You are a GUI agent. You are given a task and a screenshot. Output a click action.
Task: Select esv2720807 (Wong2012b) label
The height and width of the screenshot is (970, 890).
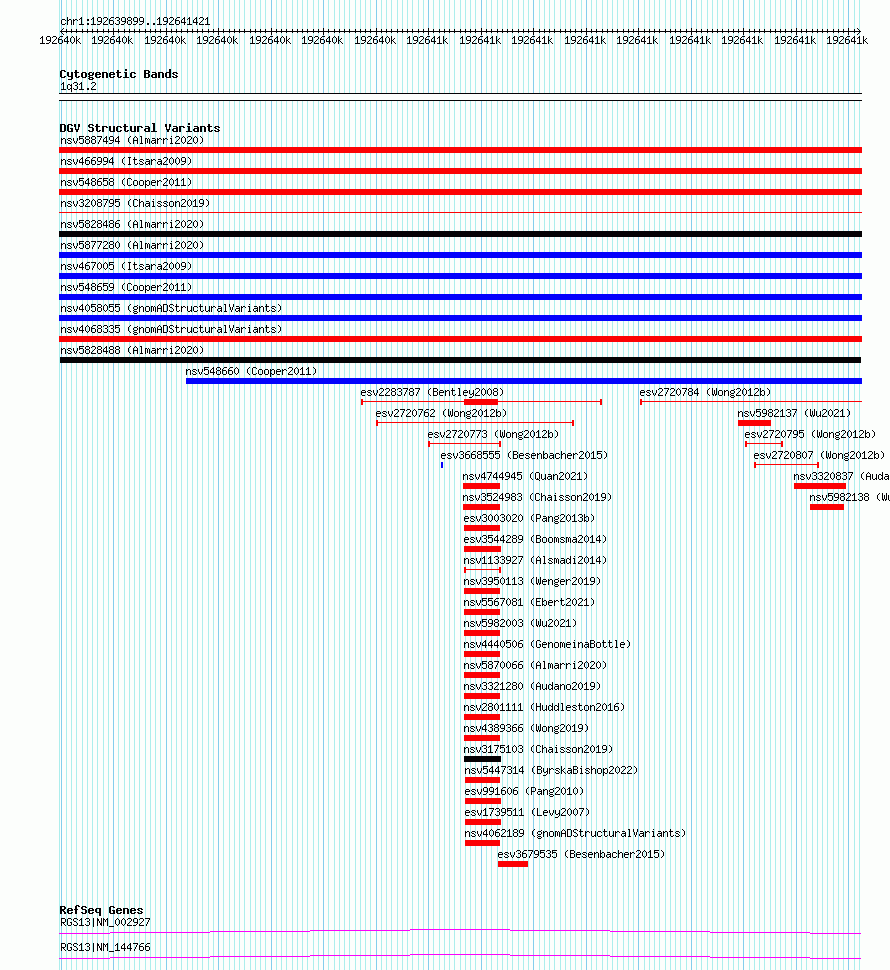pos(819,456)
